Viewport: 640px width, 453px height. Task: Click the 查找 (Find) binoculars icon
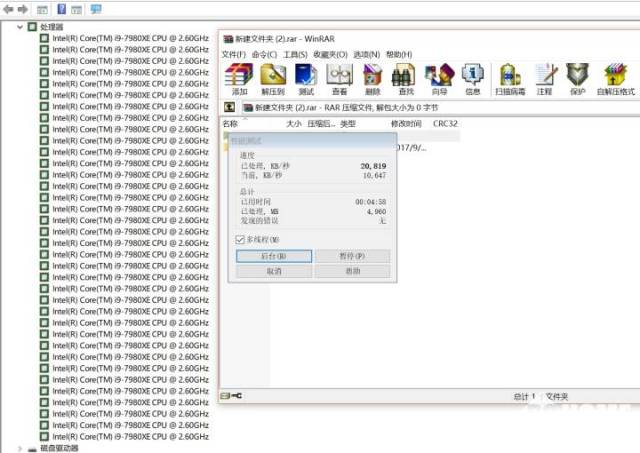click(405, 80)
